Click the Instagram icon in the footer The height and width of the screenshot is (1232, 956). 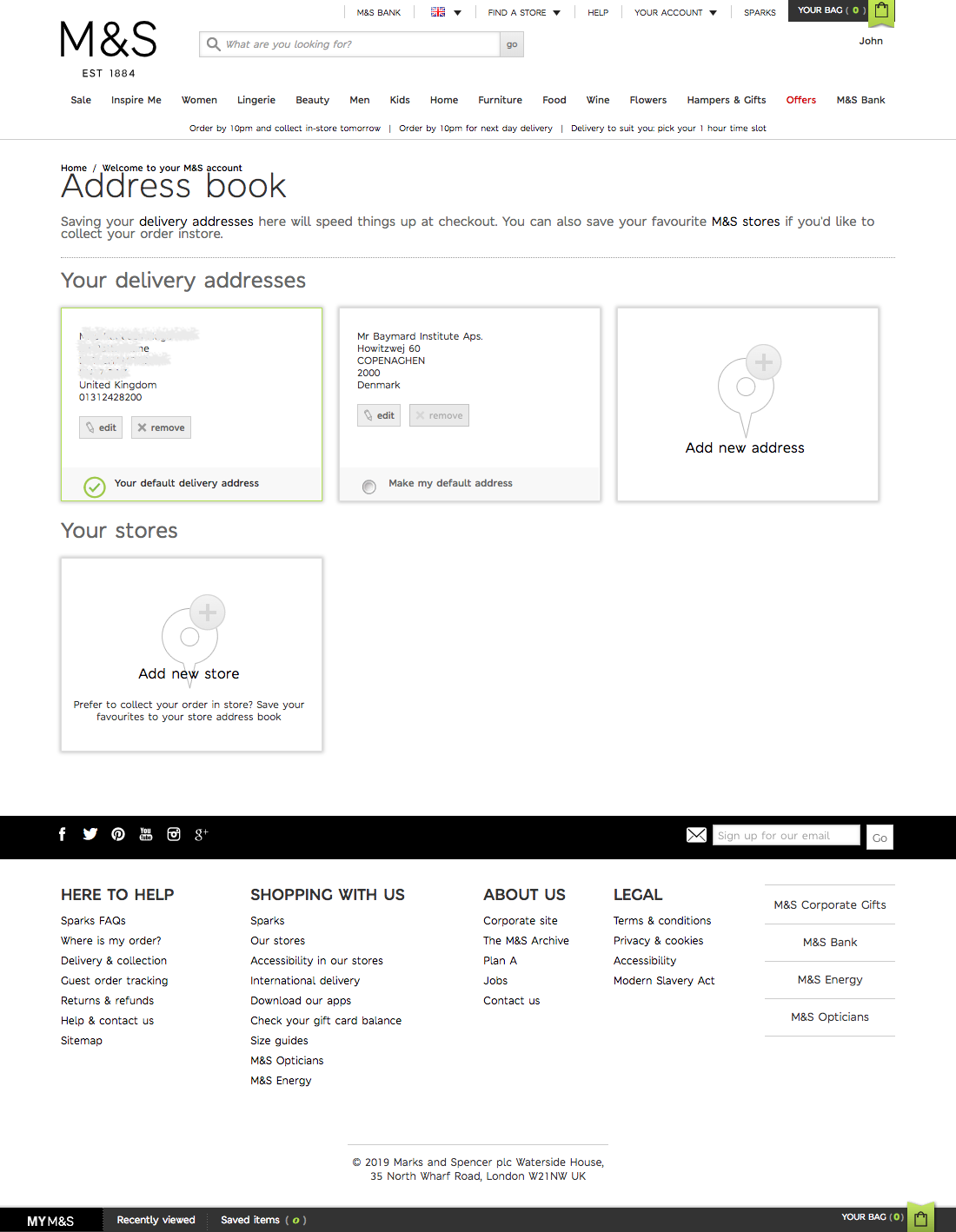174,834
